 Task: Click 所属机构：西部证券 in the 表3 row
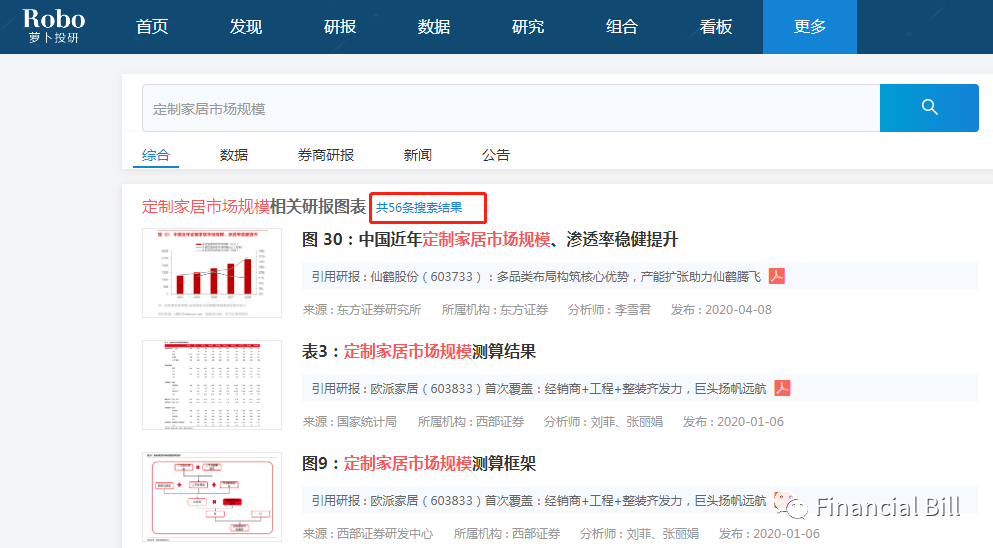tap(471, 422)
